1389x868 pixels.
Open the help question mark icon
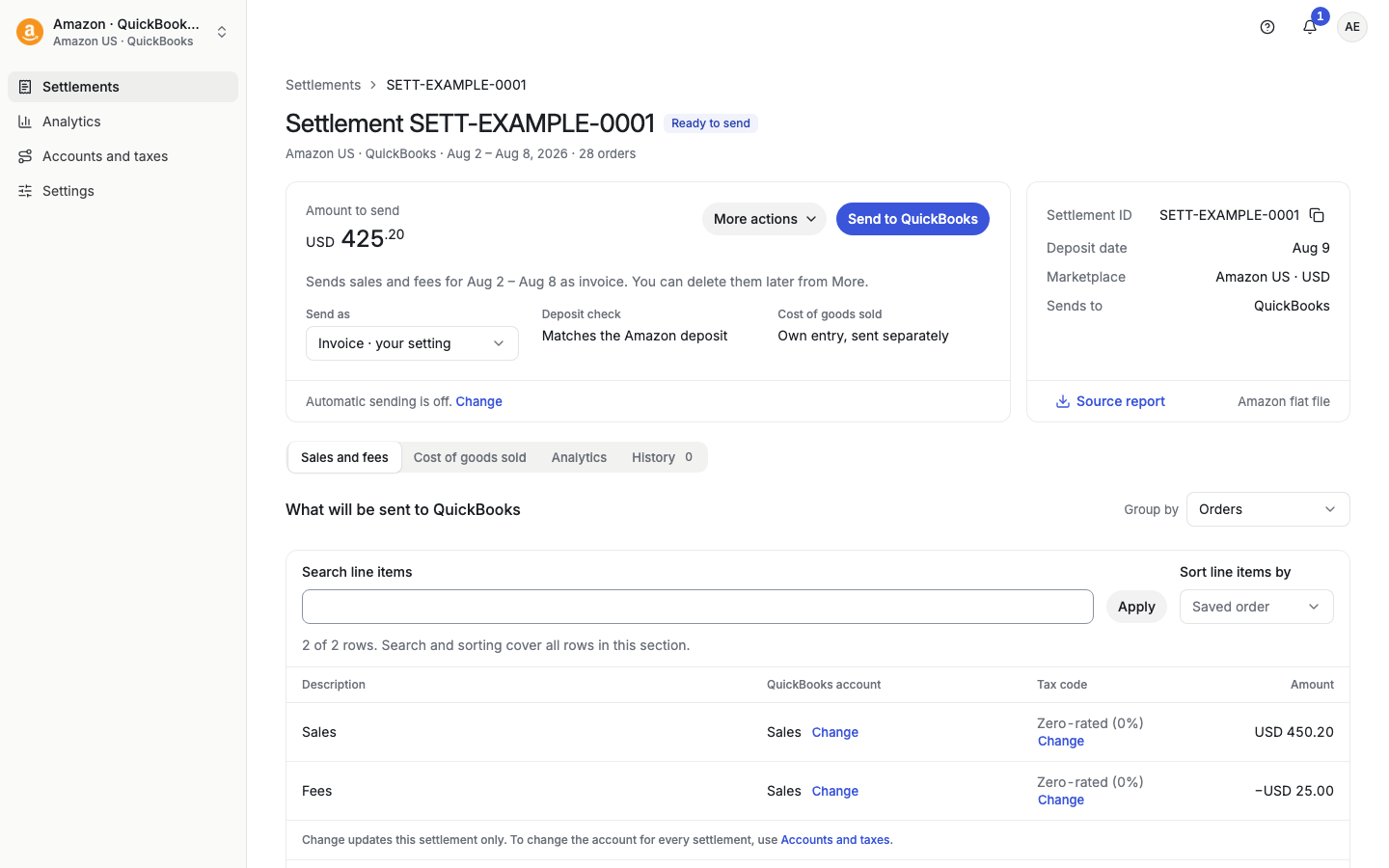tap(1267, 27)
